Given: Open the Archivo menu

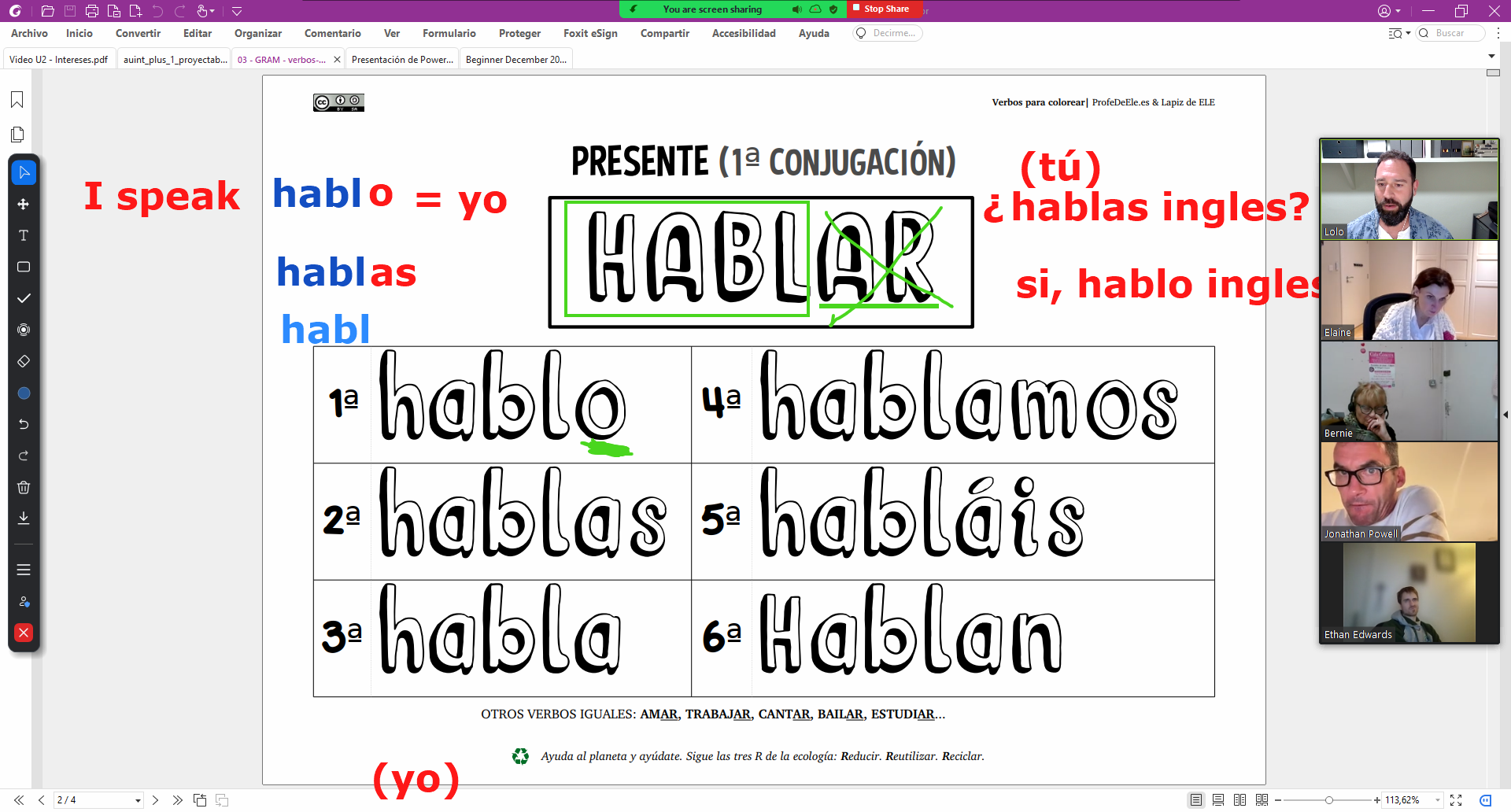Looking at the screenshot, I should (29, 33).
